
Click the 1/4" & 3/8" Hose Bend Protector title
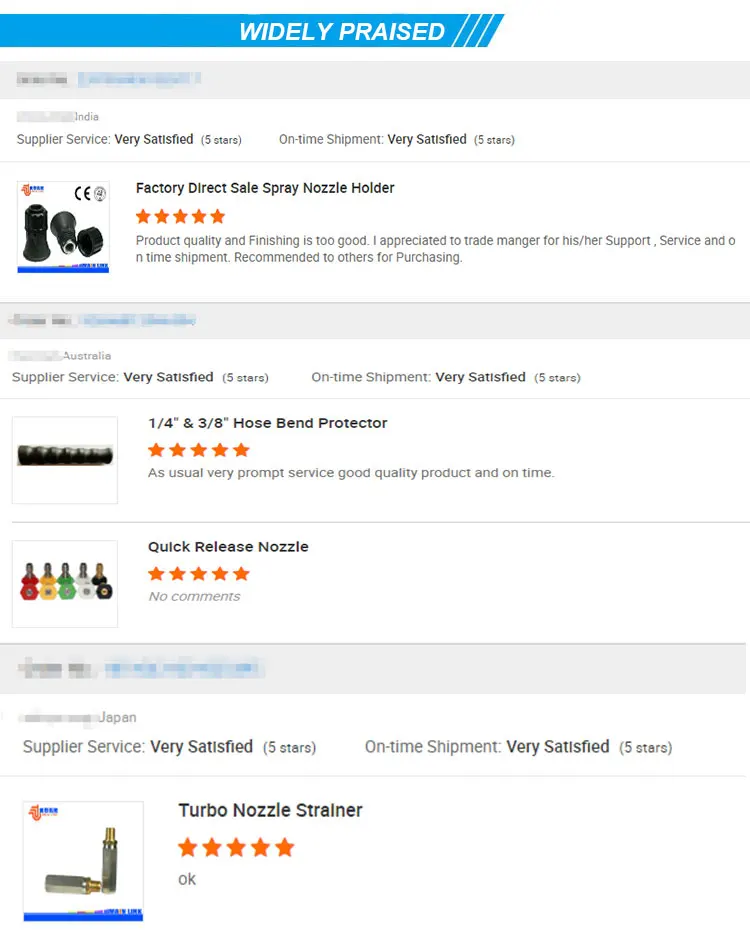point(267,423)
